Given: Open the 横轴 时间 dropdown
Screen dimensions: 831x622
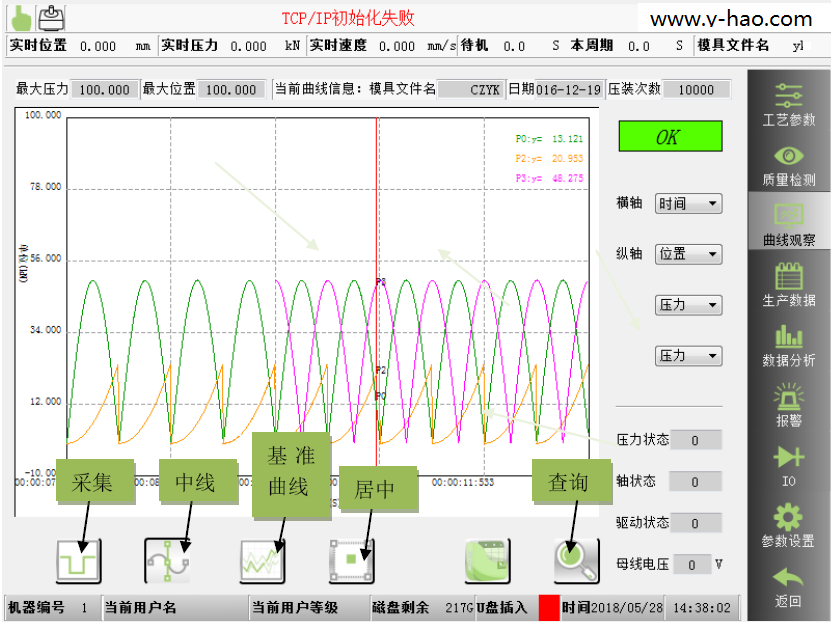Looking at the screenshot, I should coord(688,204).
